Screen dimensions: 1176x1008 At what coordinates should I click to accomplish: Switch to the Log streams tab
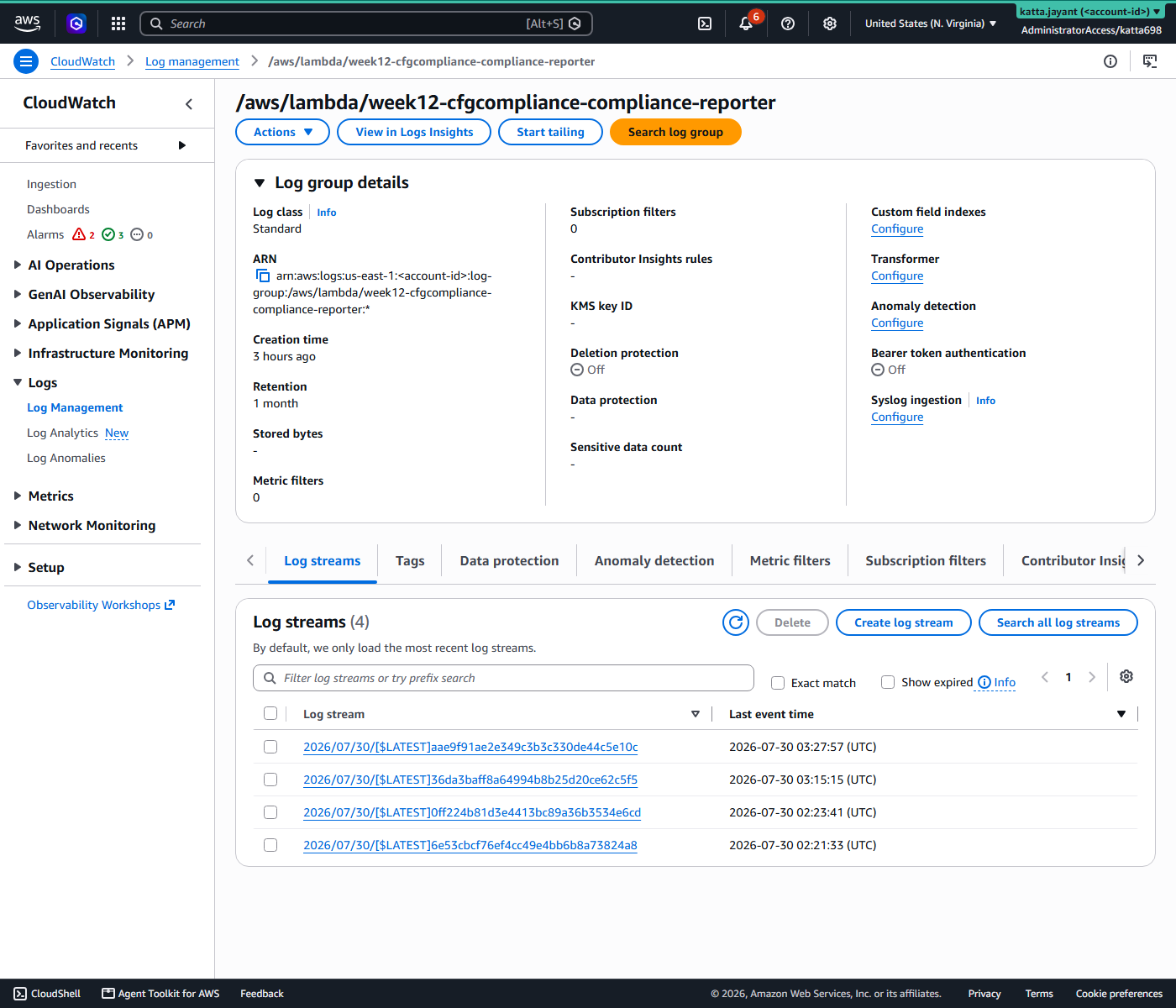(x=323, y=561)
